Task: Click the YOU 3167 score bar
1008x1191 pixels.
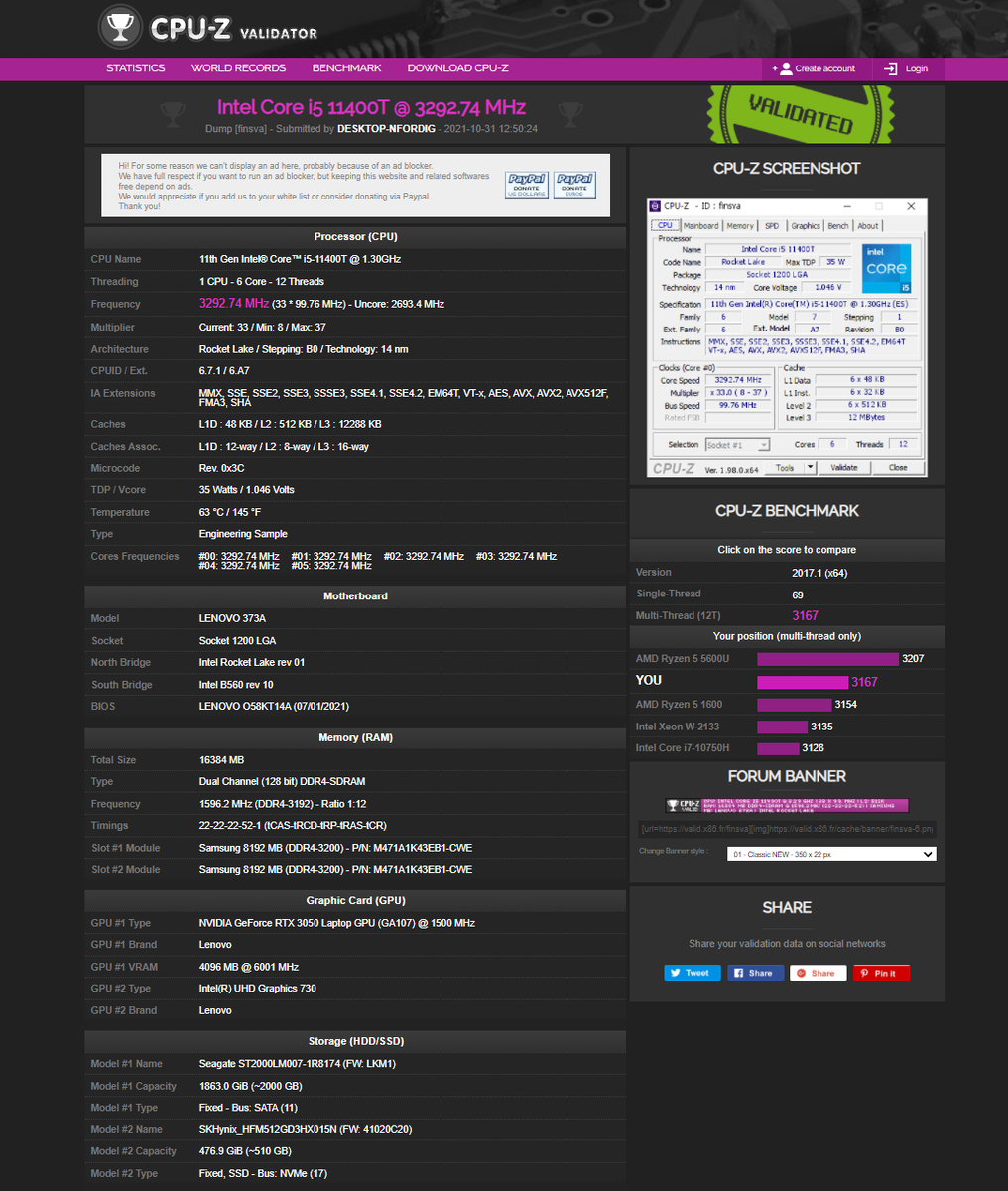Action: 803,682
